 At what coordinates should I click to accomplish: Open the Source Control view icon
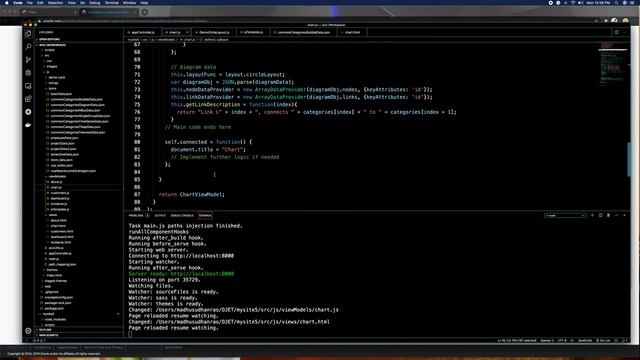click(28, 60)
